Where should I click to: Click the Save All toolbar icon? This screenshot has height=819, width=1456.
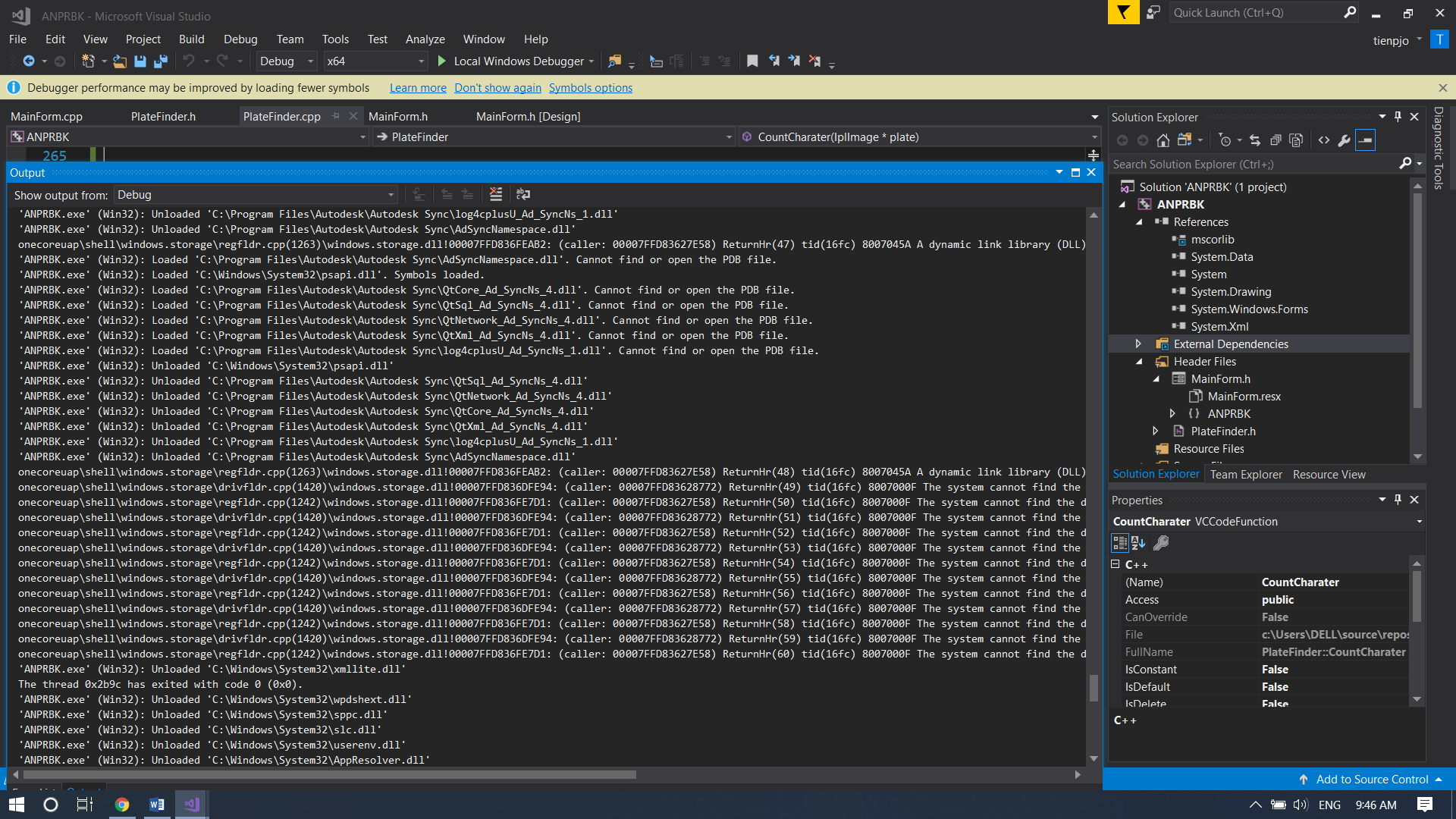coord(161,61)
